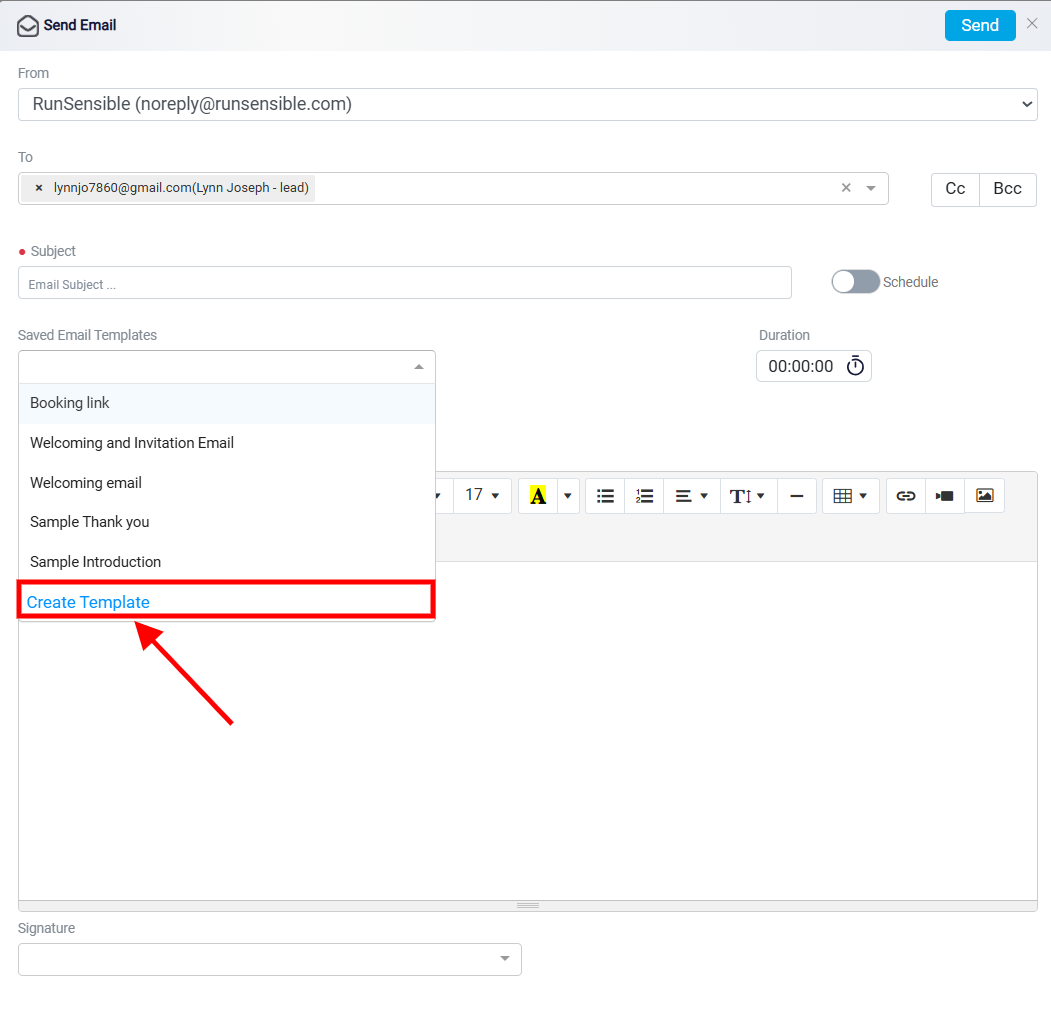Screen dimensions: 1051x1017
Task: Click the Create Template link
Action: pos(88,602)
